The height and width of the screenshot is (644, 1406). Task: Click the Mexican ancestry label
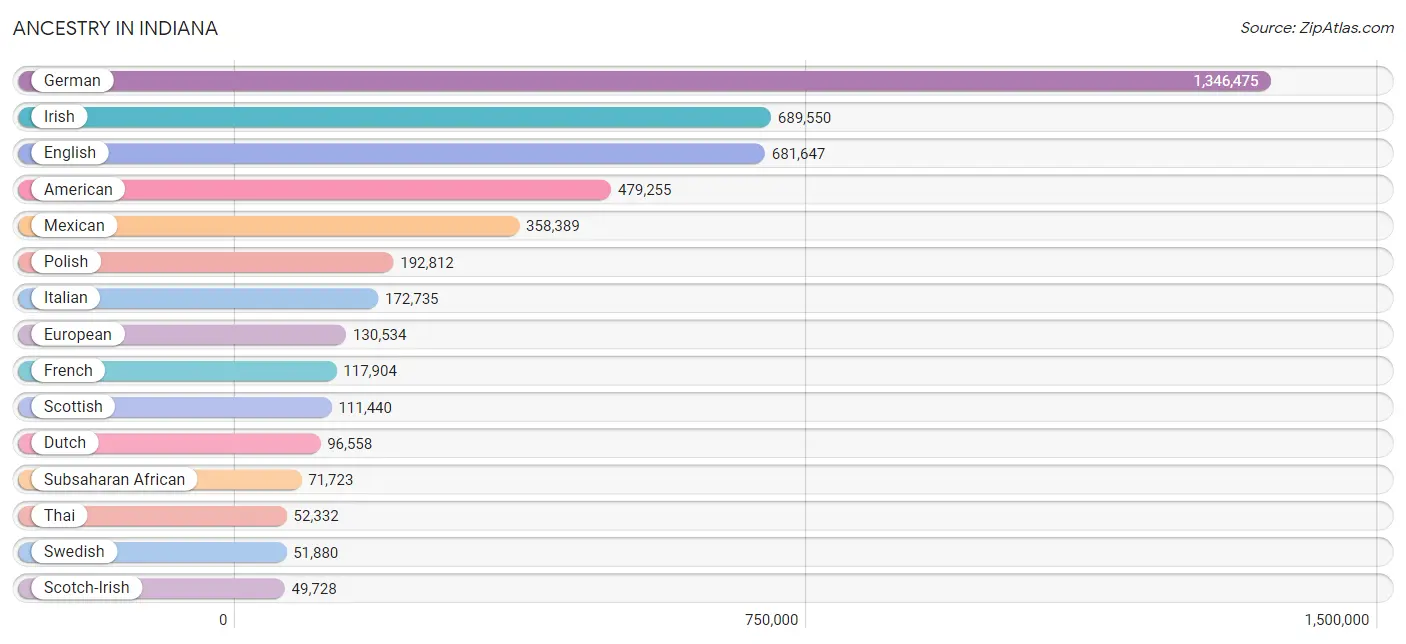point(74,226)
